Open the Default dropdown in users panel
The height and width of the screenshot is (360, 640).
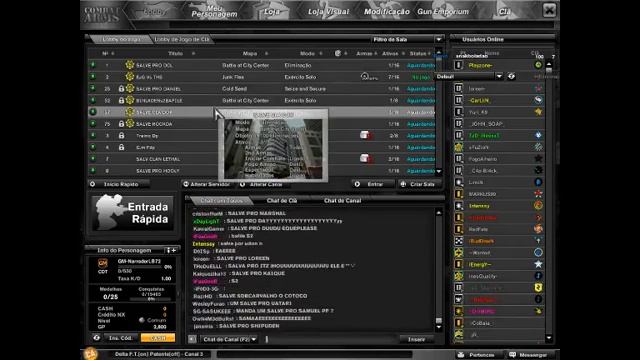(x=499, y=76)
